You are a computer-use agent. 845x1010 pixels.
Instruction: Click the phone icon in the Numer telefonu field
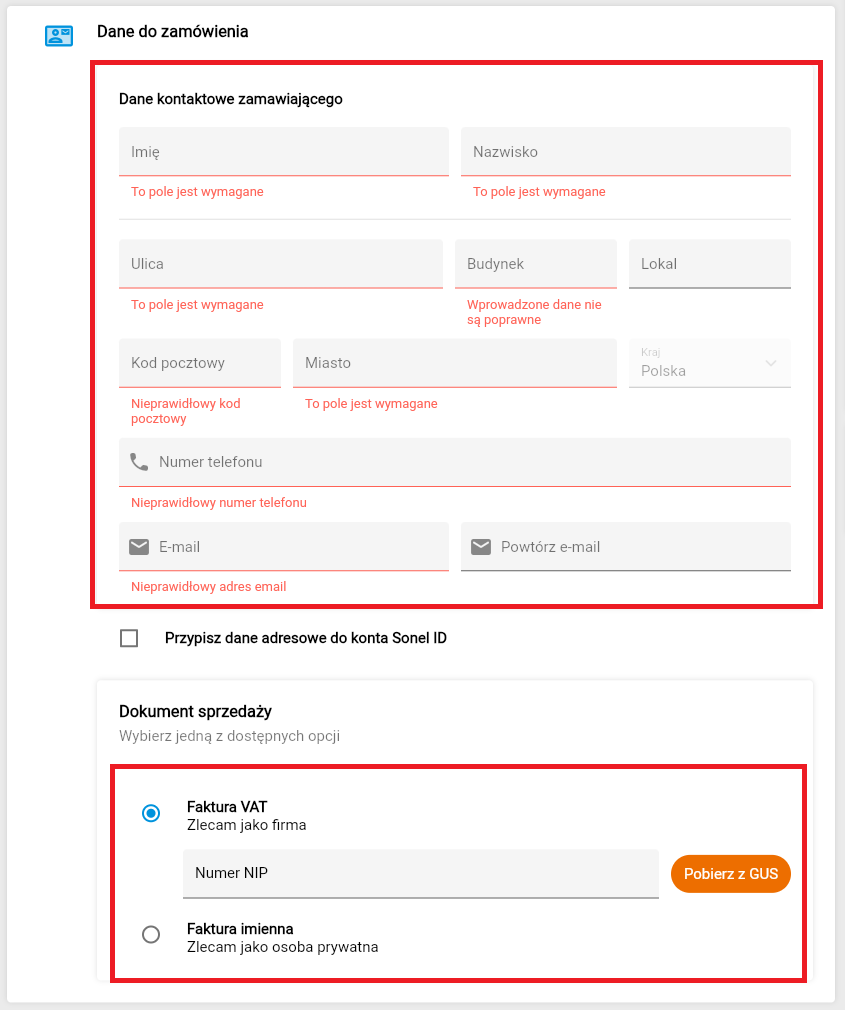coord(139,462)
